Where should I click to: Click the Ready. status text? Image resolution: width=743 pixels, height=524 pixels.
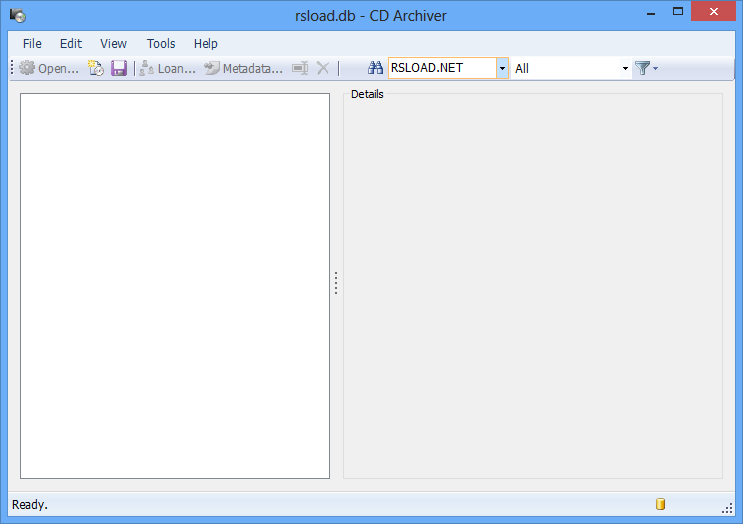(x=30, y=505)
